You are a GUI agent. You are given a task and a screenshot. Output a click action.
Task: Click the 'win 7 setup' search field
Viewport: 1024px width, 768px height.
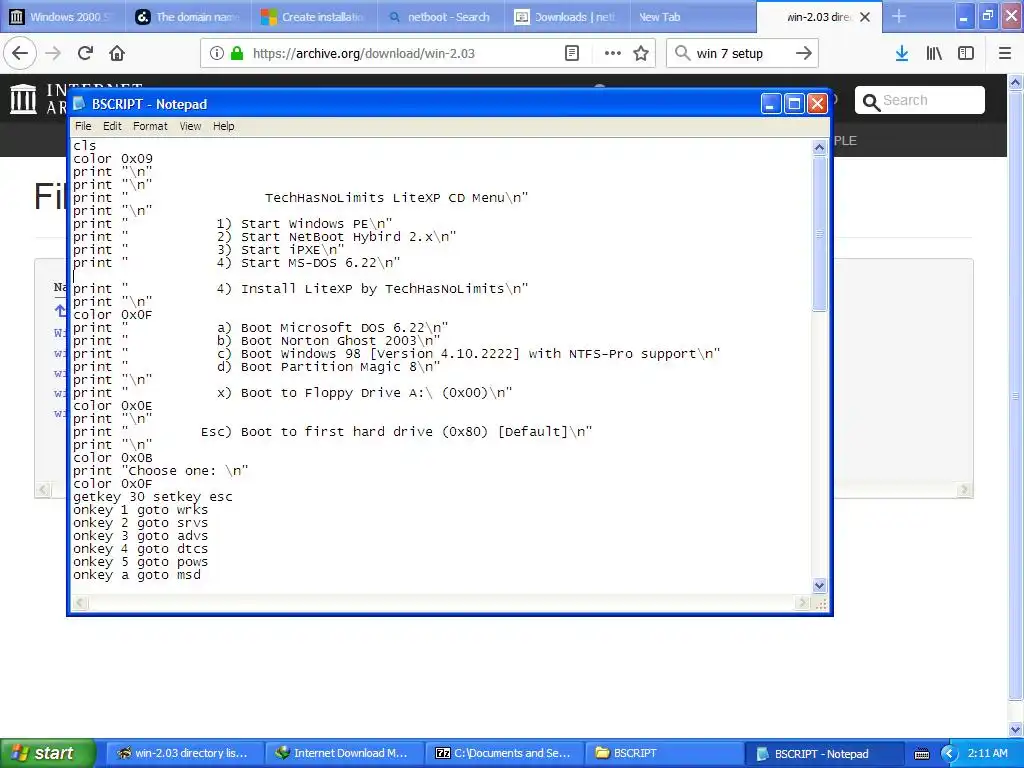point(741,54)
